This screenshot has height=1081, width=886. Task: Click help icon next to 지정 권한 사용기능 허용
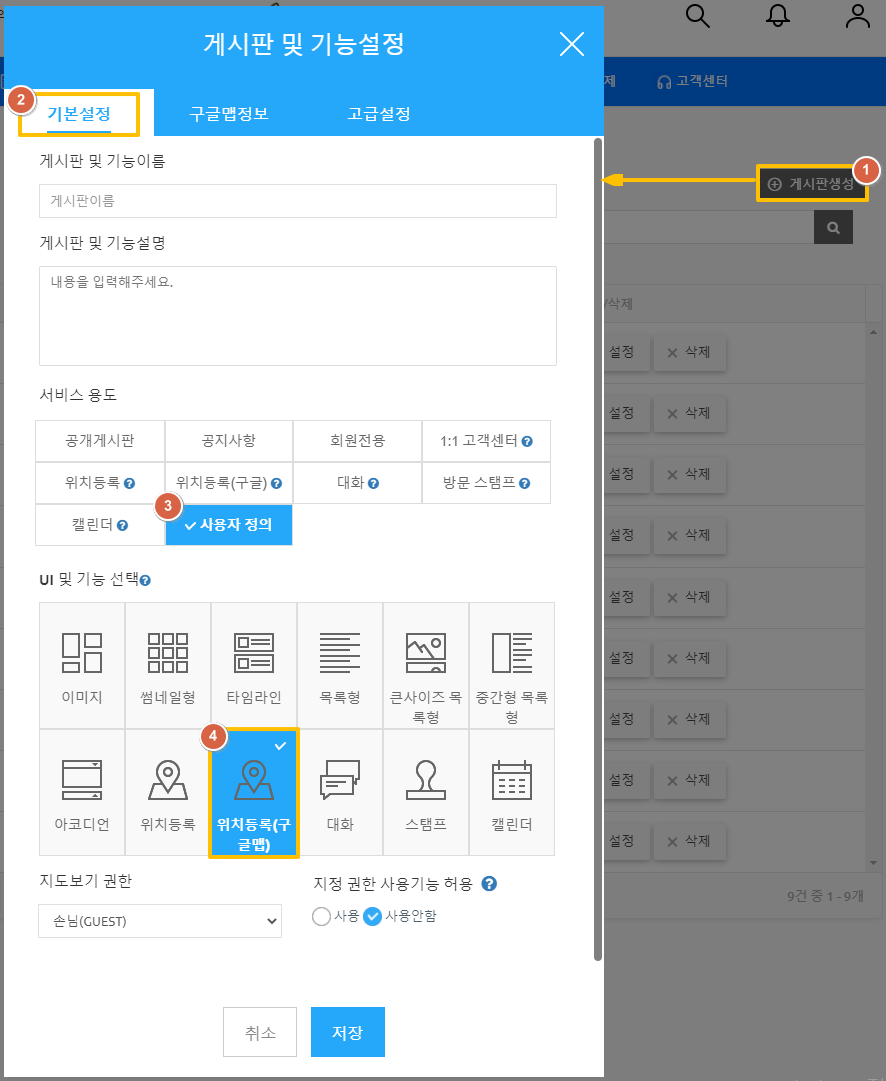[x=489, y=884]
